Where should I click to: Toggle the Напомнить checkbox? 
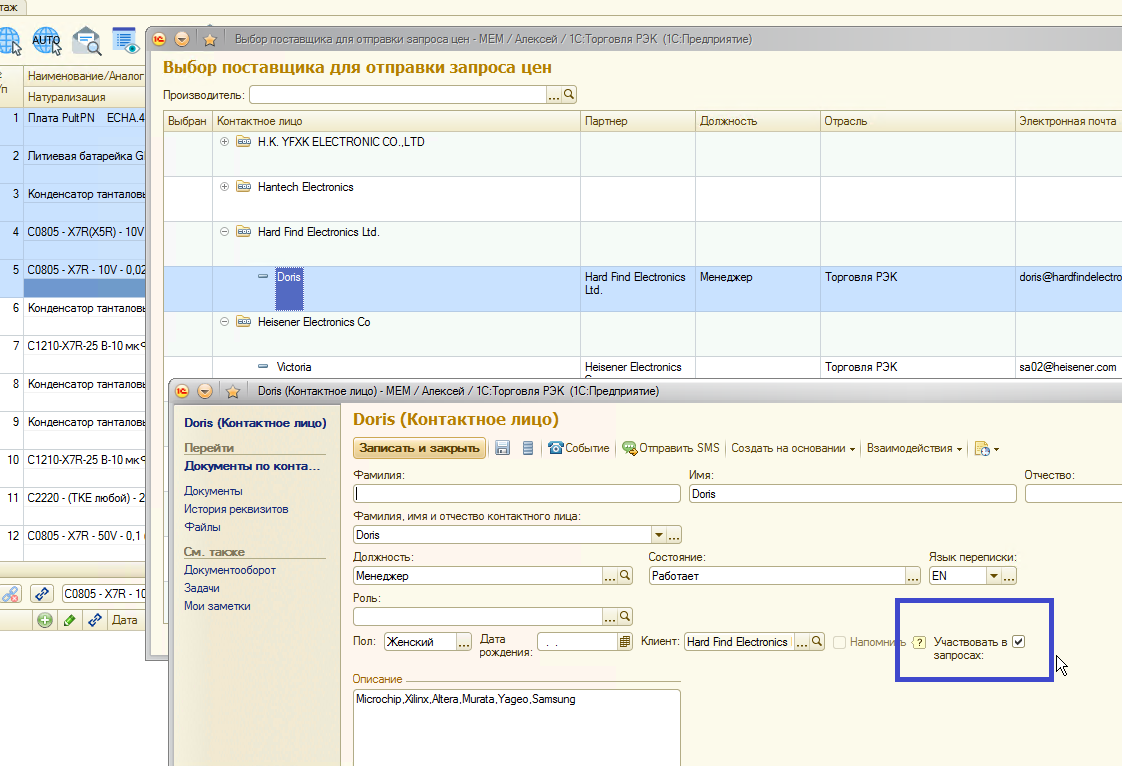click(x=840, y=642)
